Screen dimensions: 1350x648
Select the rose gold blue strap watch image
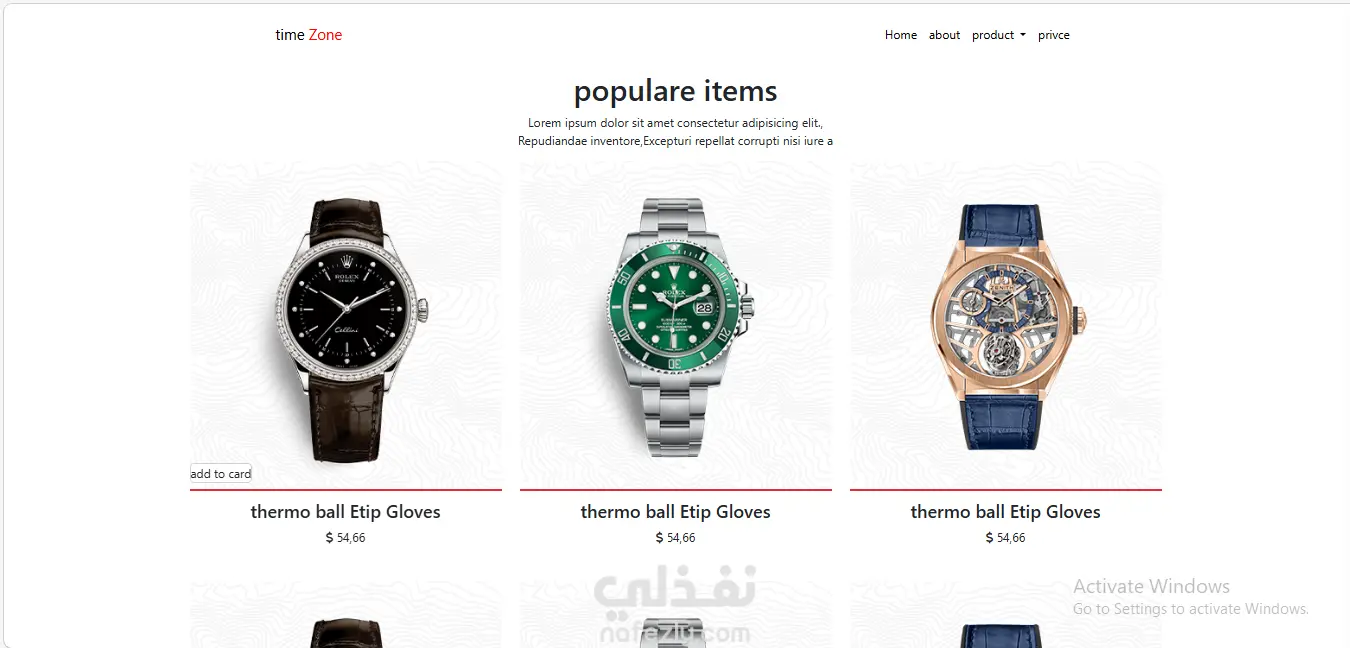click(1006, 325)
